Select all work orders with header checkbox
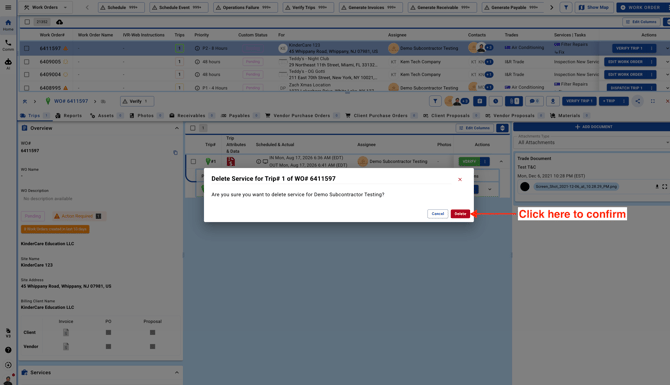Viewport: 670px width, 385px height. click(27, 22)
